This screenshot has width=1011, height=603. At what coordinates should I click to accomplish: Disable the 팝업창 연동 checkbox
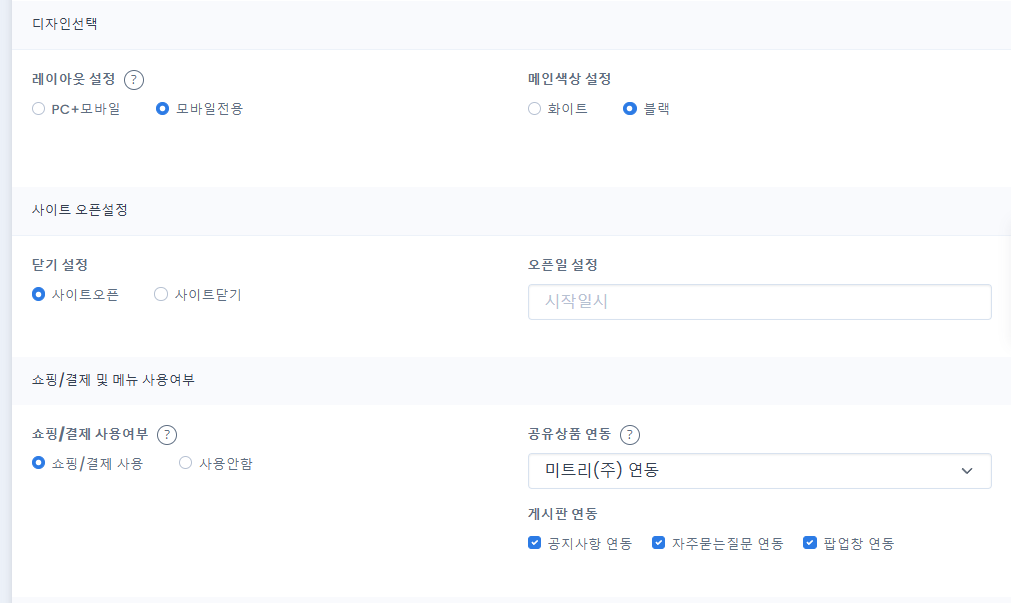tap(810, 544)
